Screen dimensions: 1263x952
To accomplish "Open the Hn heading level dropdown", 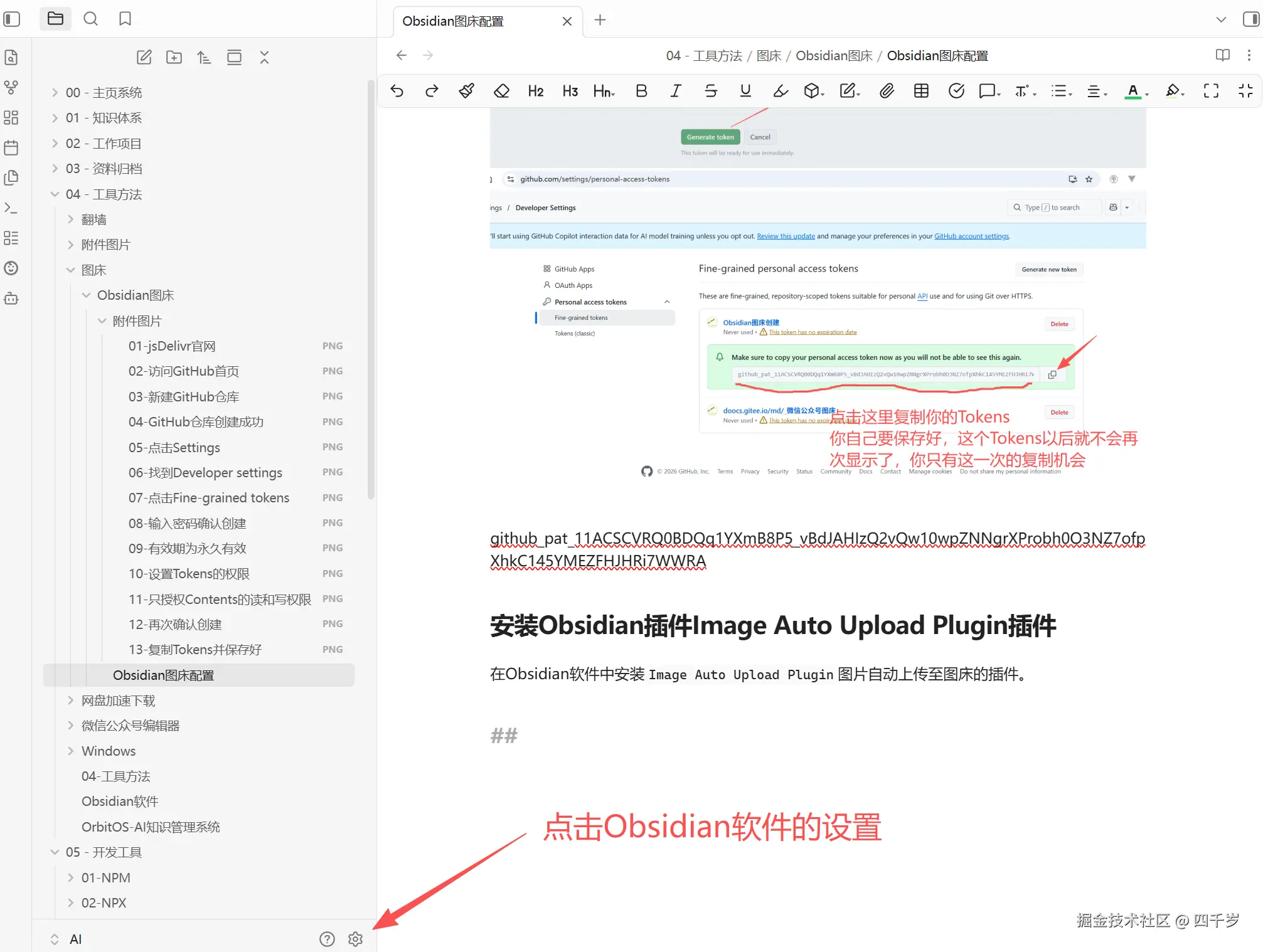I will coord(604,91).
